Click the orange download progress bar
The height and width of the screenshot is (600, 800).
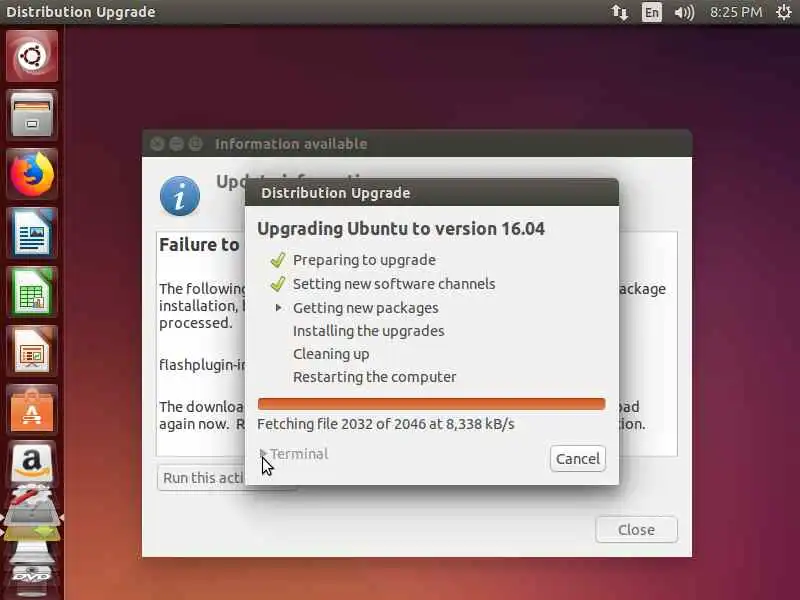431,404
